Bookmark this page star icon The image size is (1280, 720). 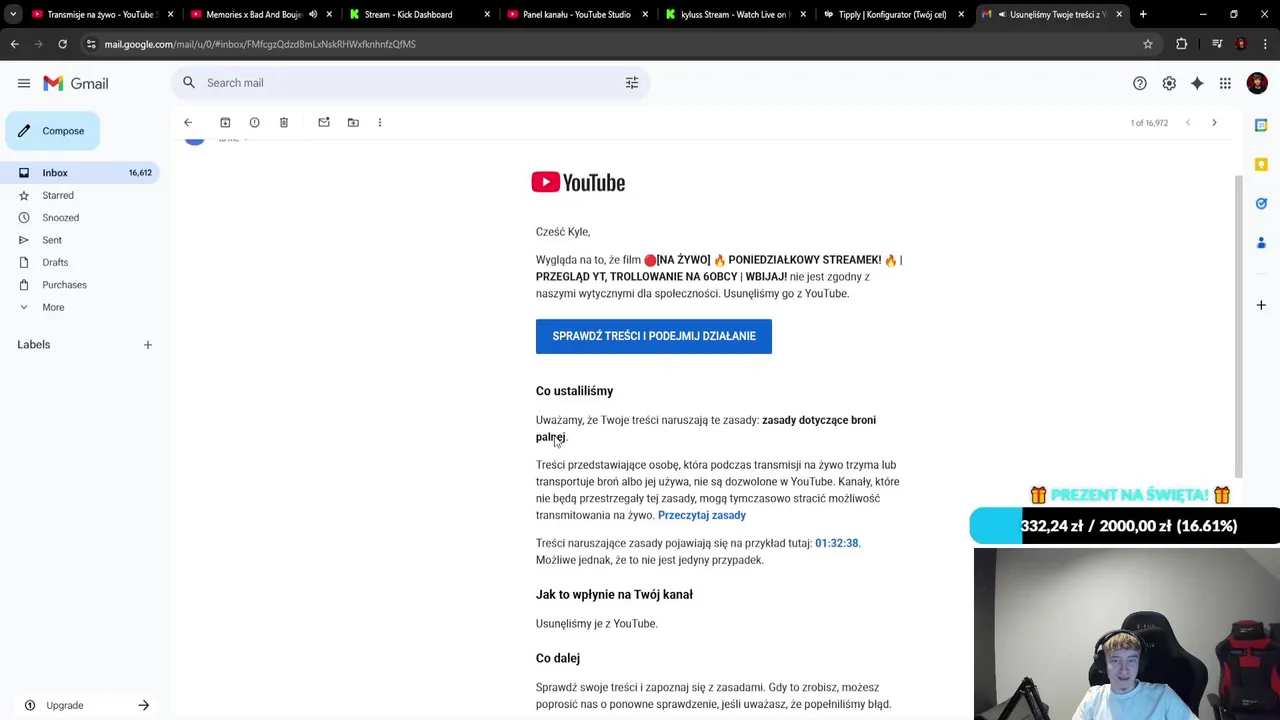point(1148,44)
